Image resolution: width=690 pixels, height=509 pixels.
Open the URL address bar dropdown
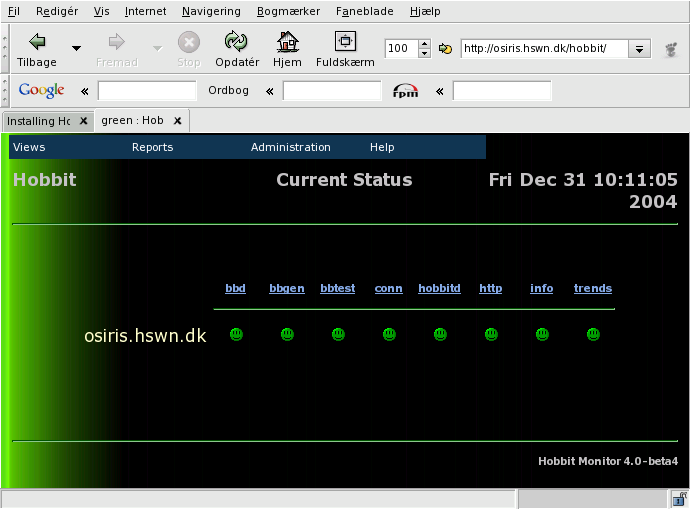tap(640, 48)
